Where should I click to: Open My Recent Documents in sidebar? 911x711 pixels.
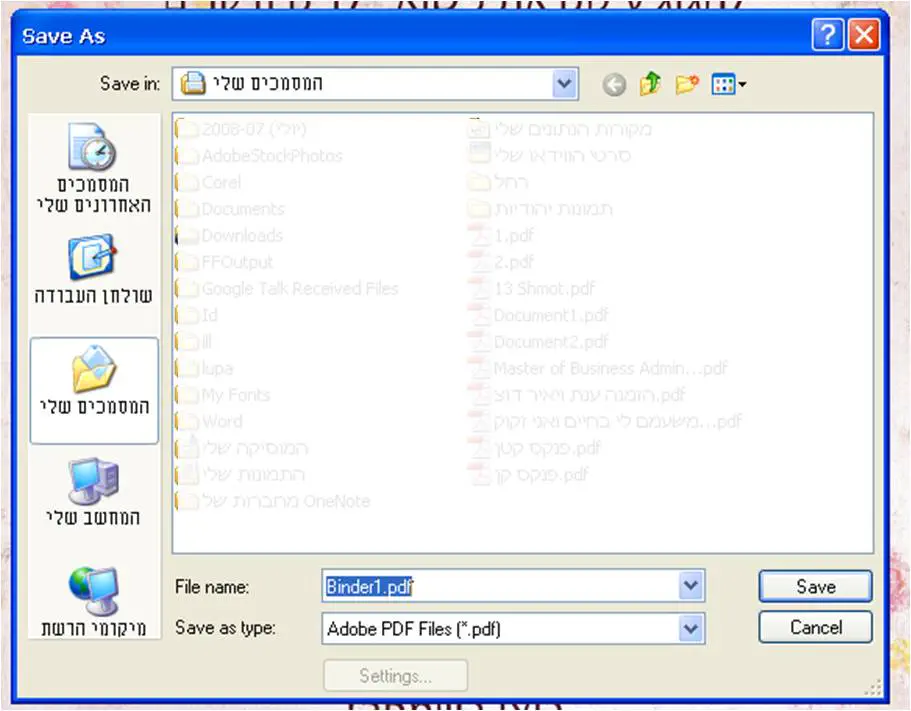point(94,170)
